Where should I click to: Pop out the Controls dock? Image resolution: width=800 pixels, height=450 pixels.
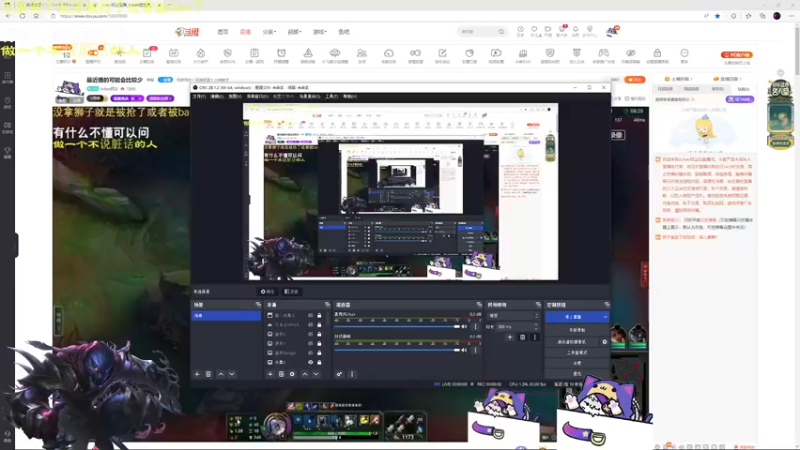pyautogui.click(x=607, y=305)
